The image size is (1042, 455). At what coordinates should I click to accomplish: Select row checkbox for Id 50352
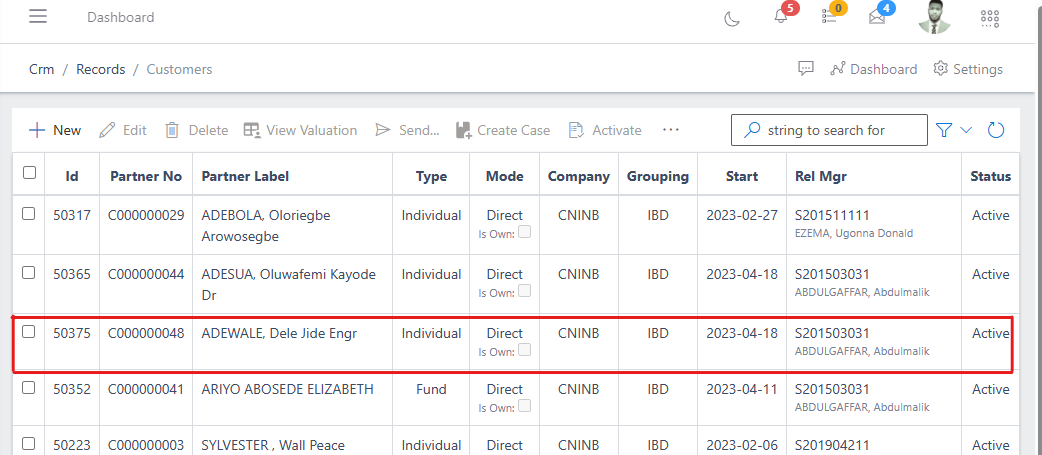pos(29,387)
